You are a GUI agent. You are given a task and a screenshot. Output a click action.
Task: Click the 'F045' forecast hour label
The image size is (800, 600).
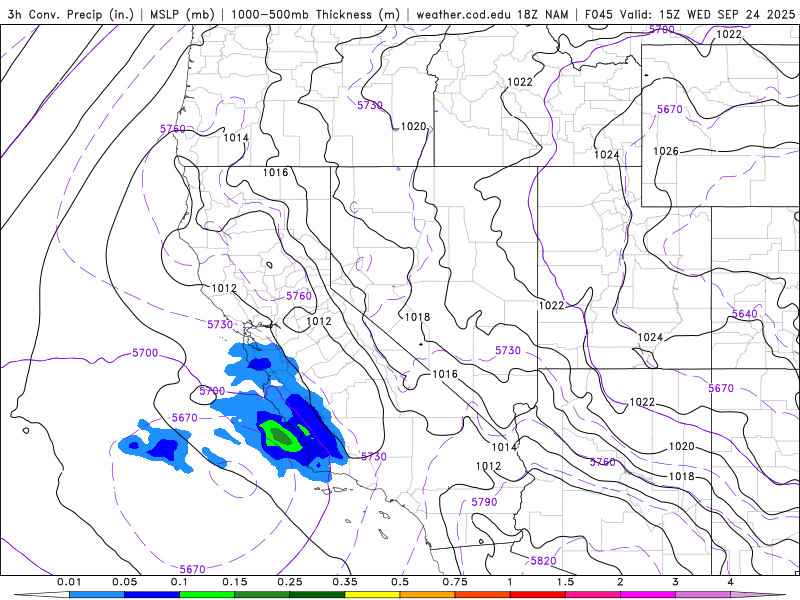click(x=598, y=14)
